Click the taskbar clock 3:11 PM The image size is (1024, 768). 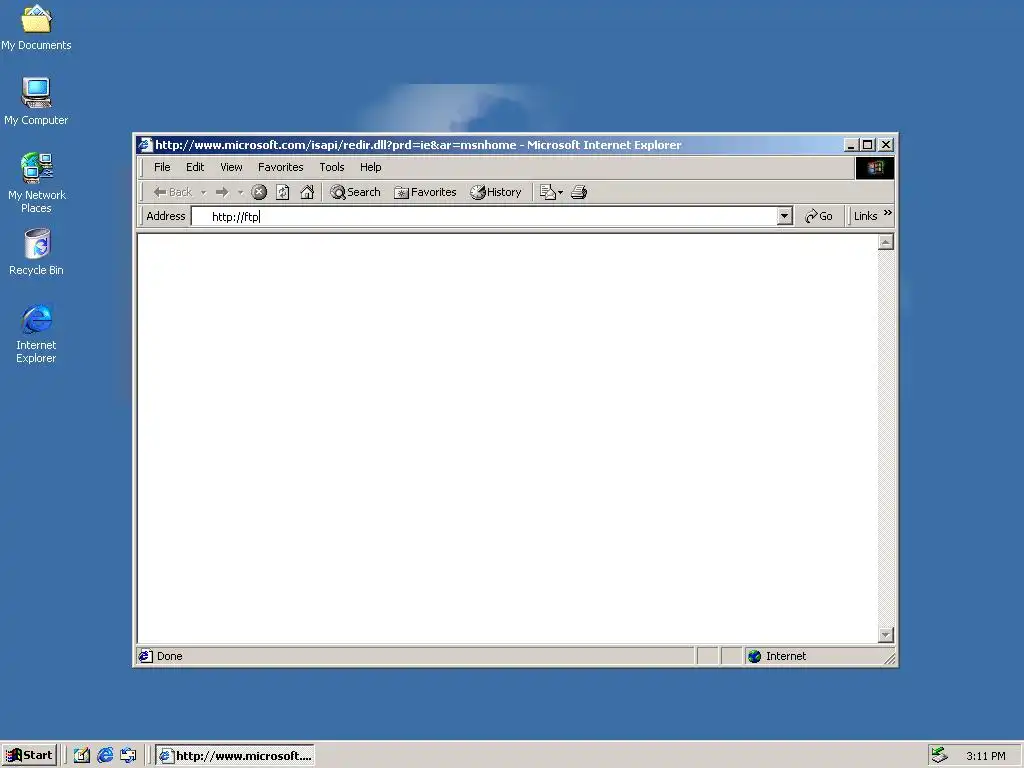(985, 756)
